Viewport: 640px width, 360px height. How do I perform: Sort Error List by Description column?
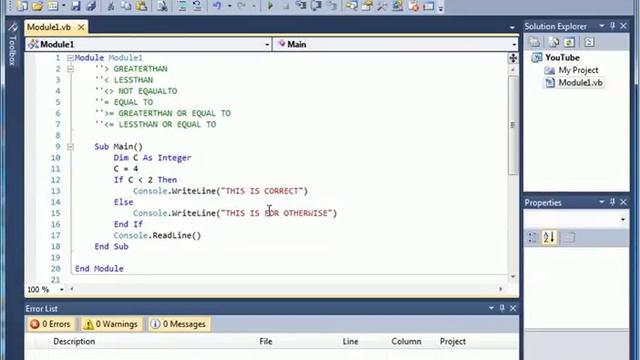[74, 341]
